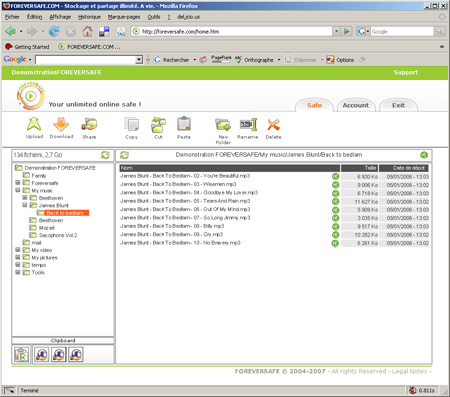This screenshot has height=397, width=450.
Task: Click the clipboard paste icon in Clipboard panel
Action: coord(22,354)
